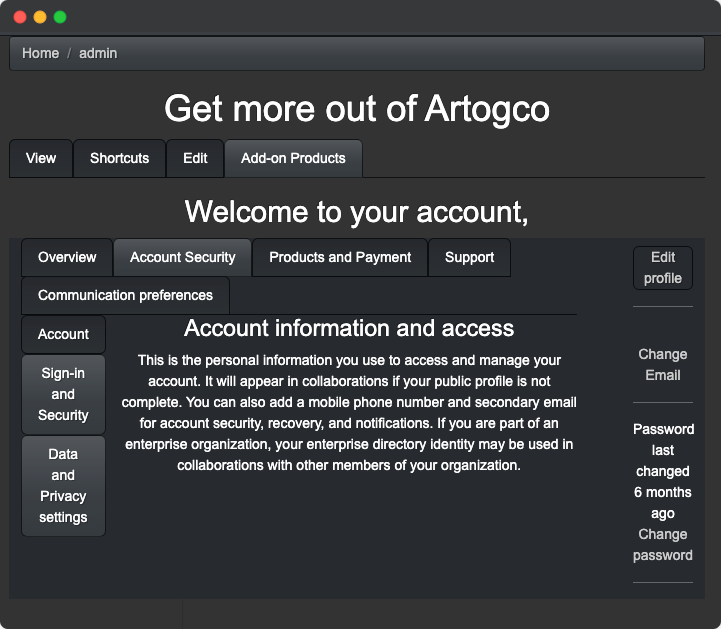Switch to the View tab
This screenshot has width=721, height=629.
click(41, 158)
